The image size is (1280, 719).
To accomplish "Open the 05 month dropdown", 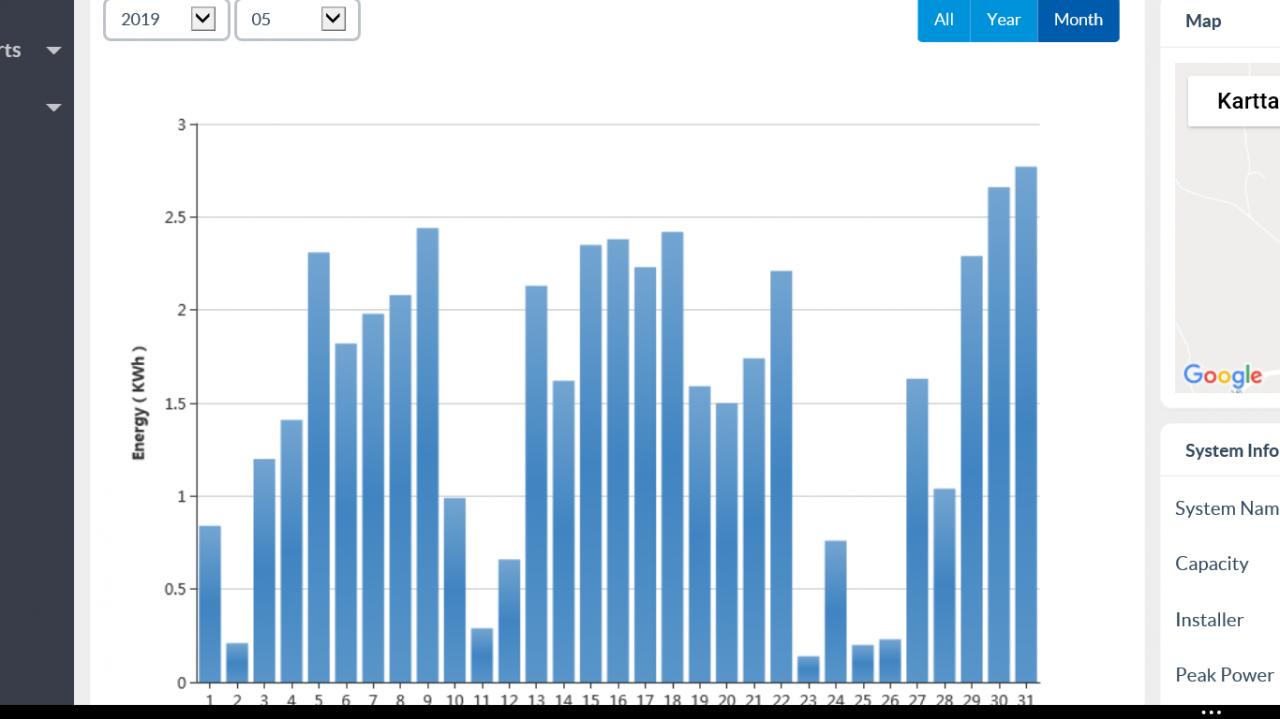I will click(x=297, y=19).
